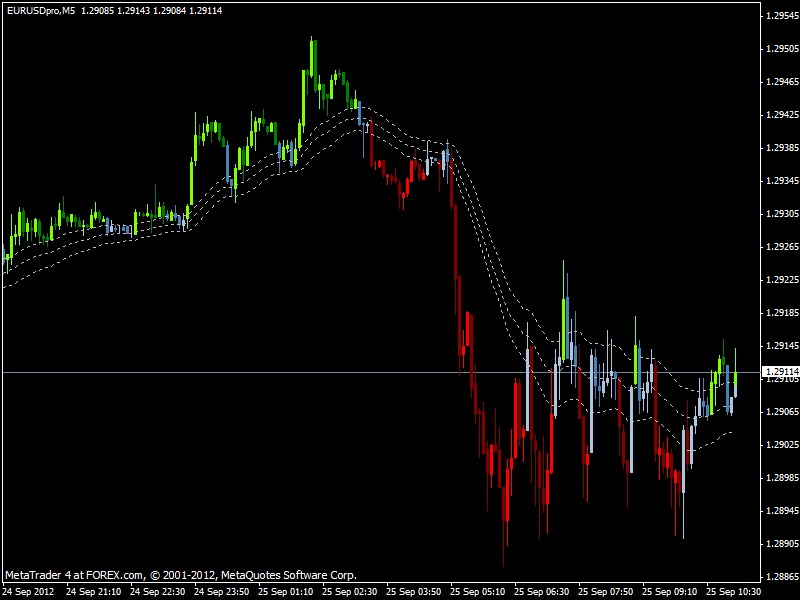Click the 25 Sep 02:30 time label
Viewport: 800px width, 600px height.
coord(349,592)
